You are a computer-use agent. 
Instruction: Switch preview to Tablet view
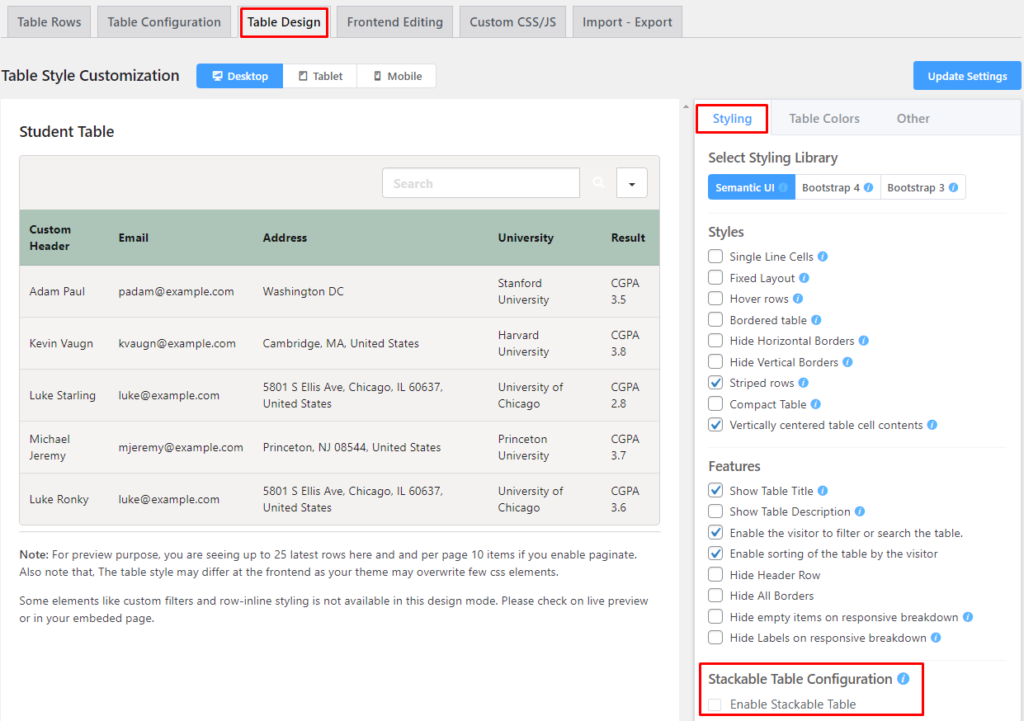pos(319,76)
